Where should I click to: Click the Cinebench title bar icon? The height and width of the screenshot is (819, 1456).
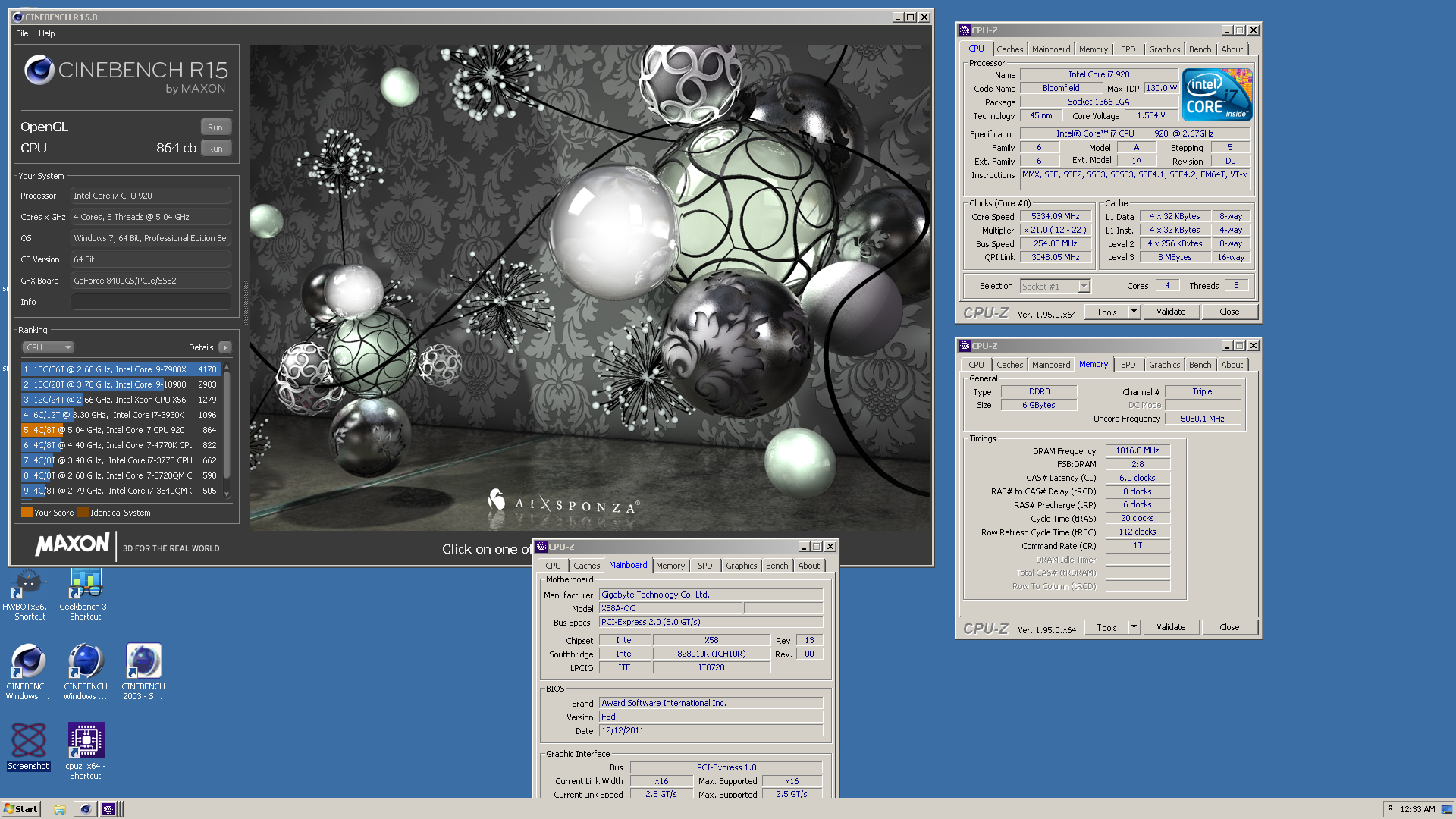(18, 17)
